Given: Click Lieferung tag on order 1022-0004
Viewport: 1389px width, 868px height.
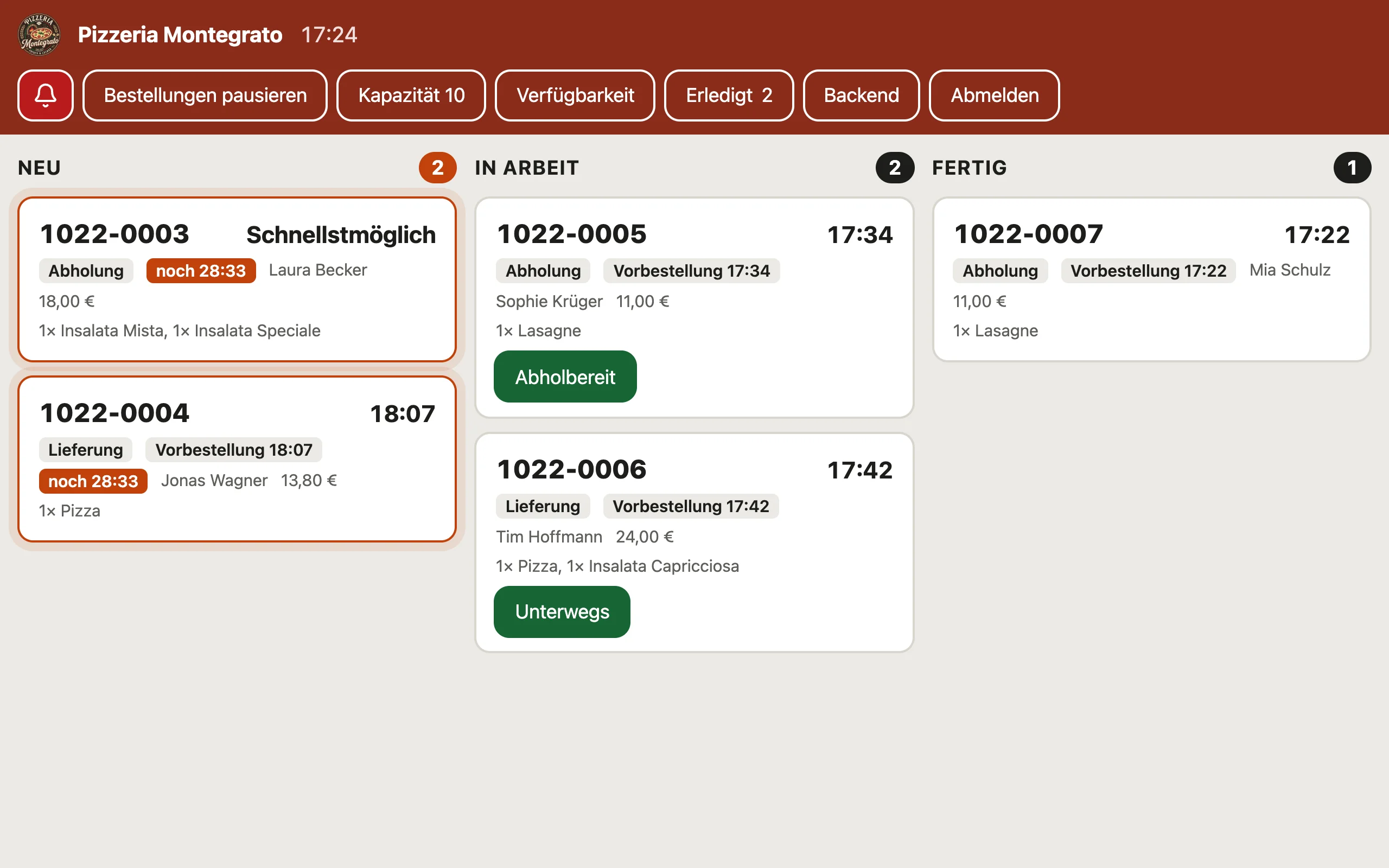Looking at the screenshot, I should click(x=86, y=450).
